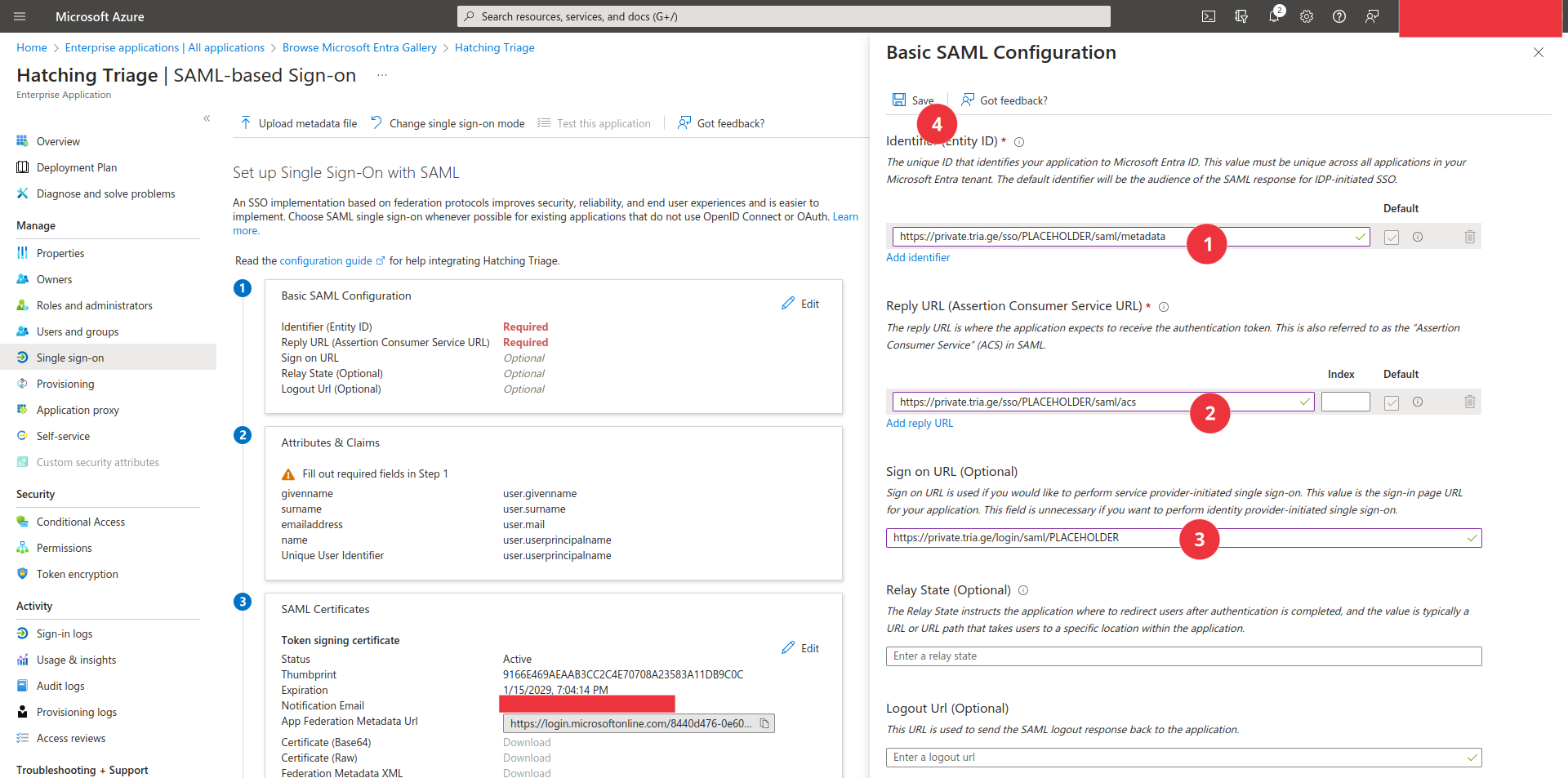Click Save in the SAML configuration panel
Image resolution: width=1568 pixels, height=778 pixels.
point(913,100)
